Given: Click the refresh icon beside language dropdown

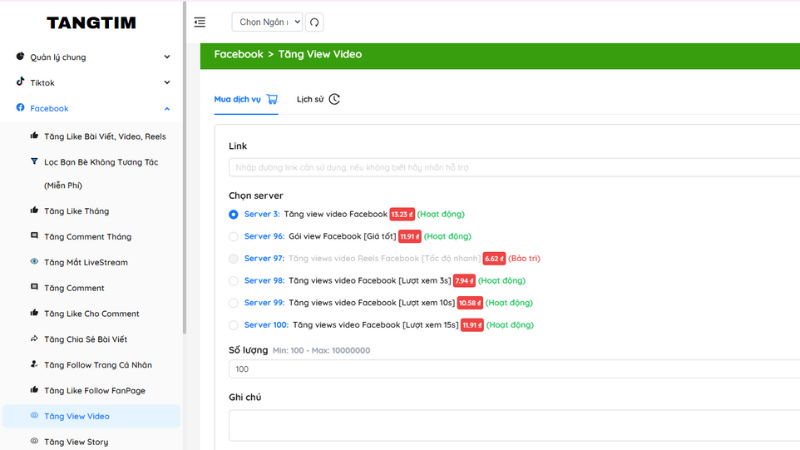Looking at the screenshot, I should pos(314,22).
